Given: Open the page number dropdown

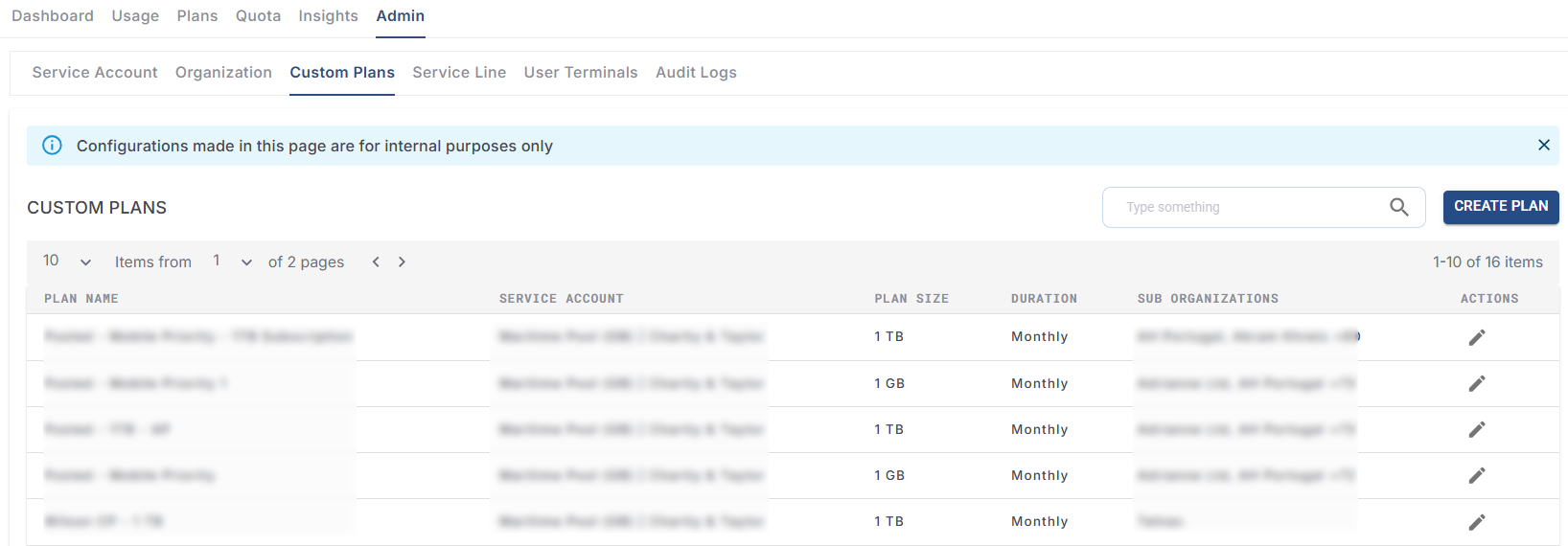Looking at the screenshot, I should [x=232, y=262].
